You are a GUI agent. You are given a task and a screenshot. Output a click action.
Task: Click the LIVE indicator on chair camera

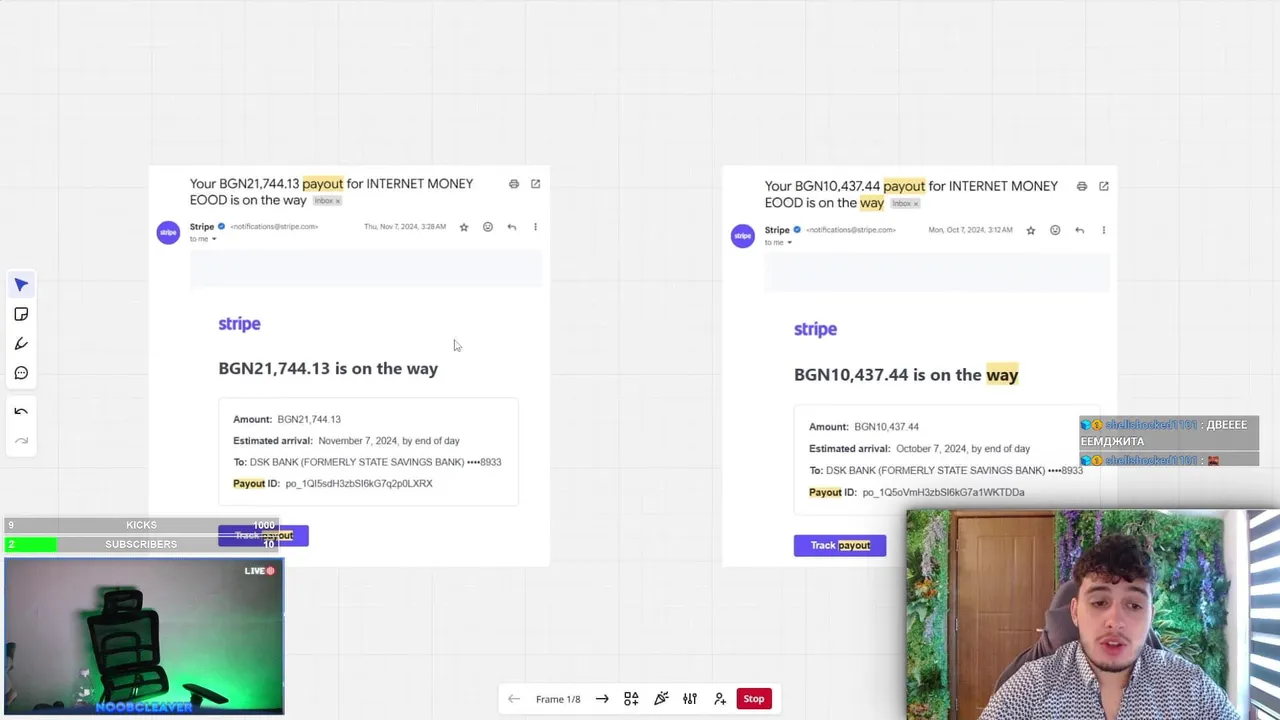259,571
